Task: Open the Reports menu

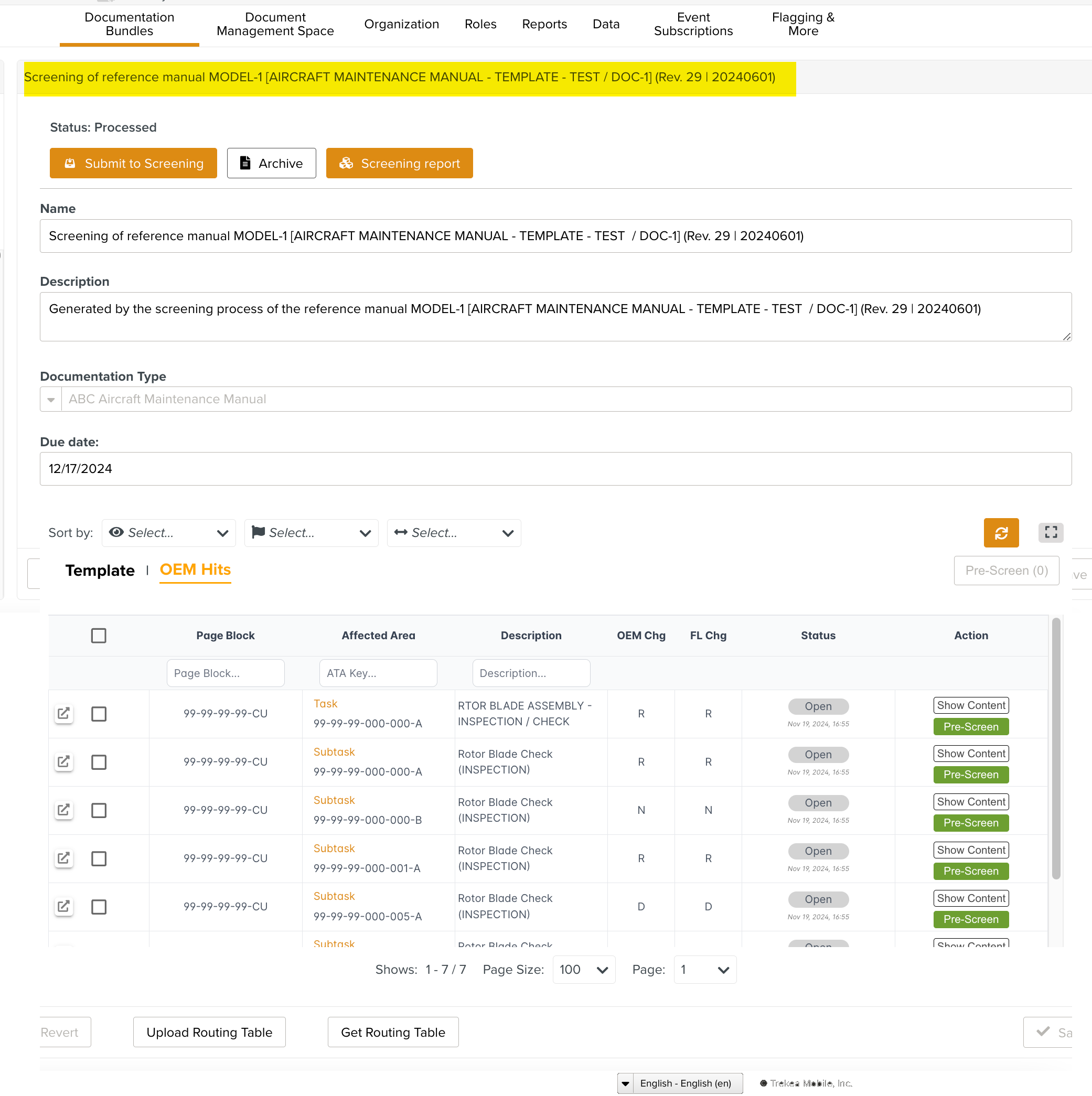Action: (544, 24)
